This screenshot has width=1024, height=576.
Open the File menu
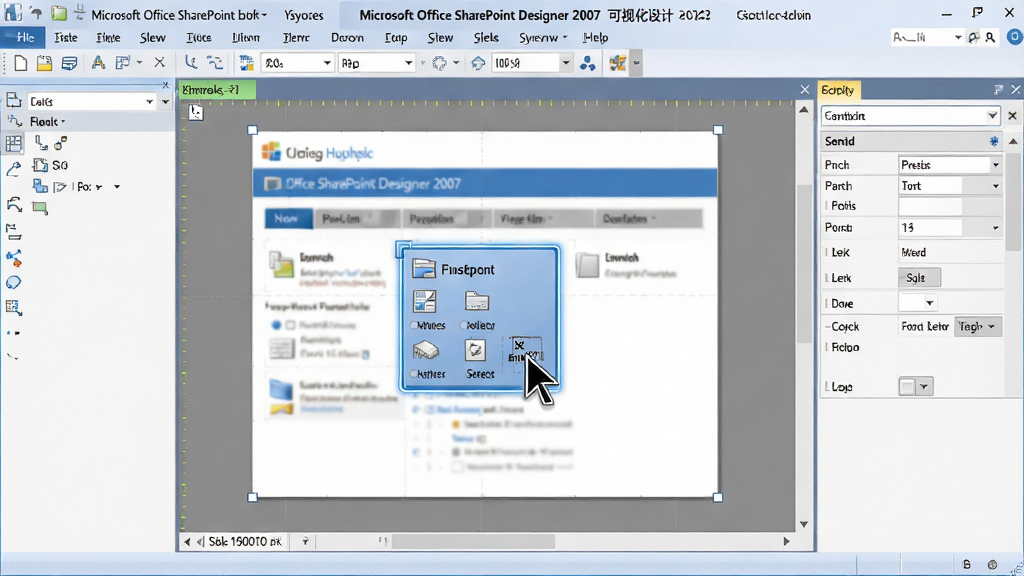[x=24, y=38]
